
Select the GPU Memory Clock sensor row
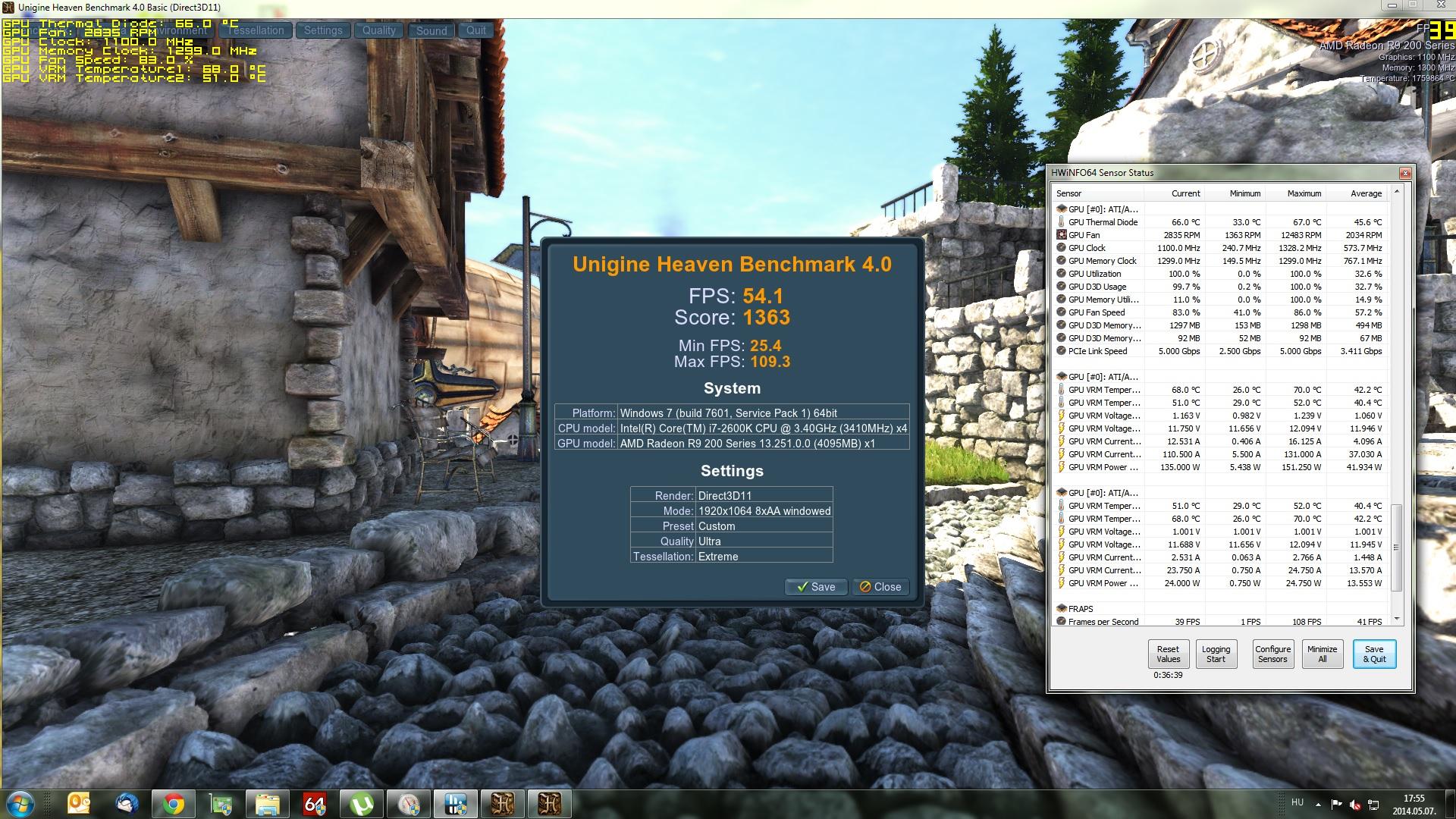click(1220, 261)
